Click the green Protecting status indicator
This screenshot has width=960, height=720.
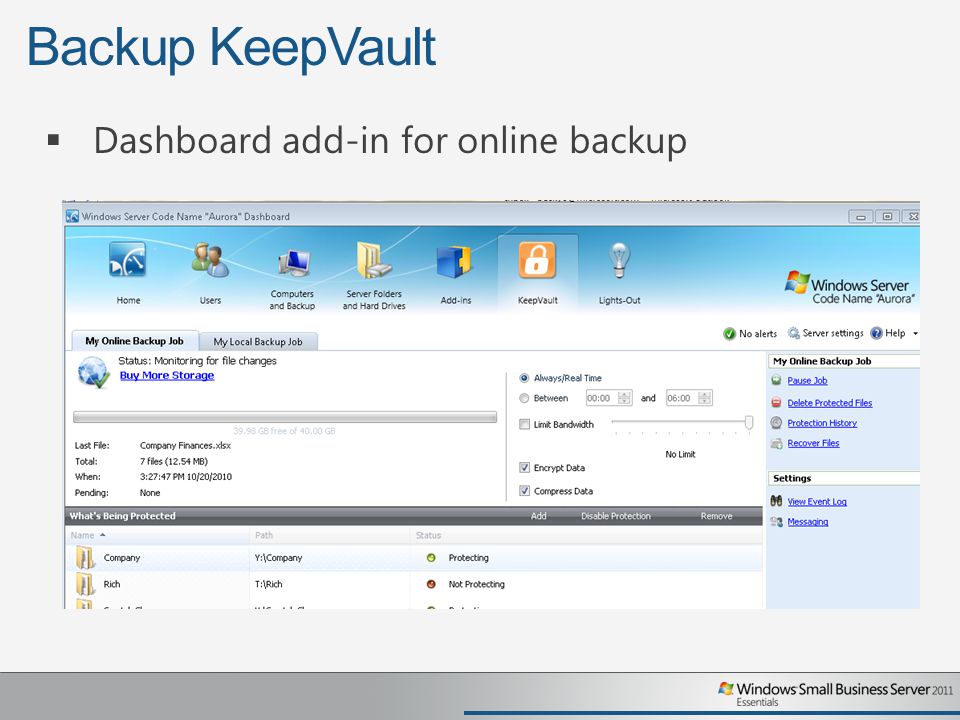(431, 558)
